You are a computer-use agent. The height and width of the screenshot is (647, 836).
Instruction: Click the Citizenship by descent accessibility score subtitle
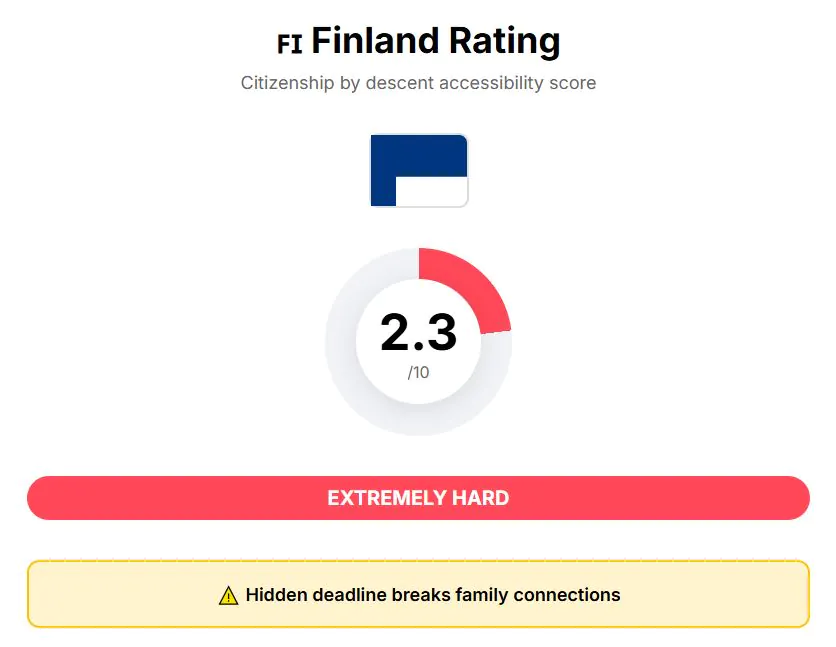coord(418,83)
